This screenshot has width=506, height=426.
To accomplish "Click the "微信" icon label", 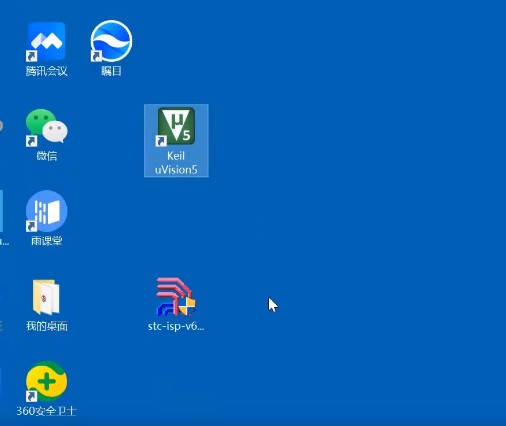I will [47, 156].
